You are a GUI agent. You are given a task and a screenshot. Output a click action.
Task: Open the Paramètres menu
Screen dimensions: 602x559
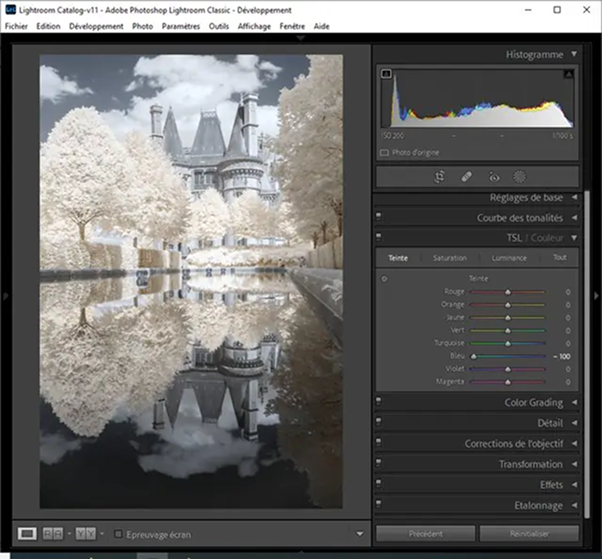[x=180, y=26]
